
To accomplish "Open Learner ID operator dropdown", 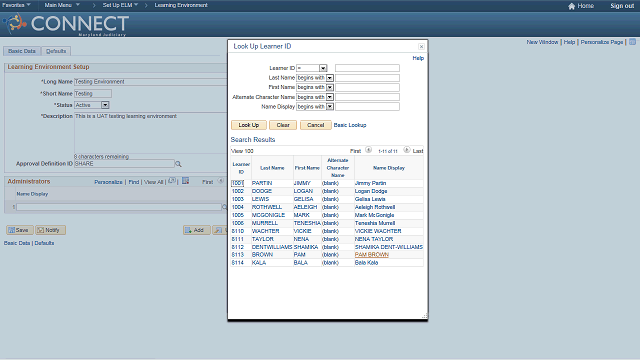I will click(323, 68).
